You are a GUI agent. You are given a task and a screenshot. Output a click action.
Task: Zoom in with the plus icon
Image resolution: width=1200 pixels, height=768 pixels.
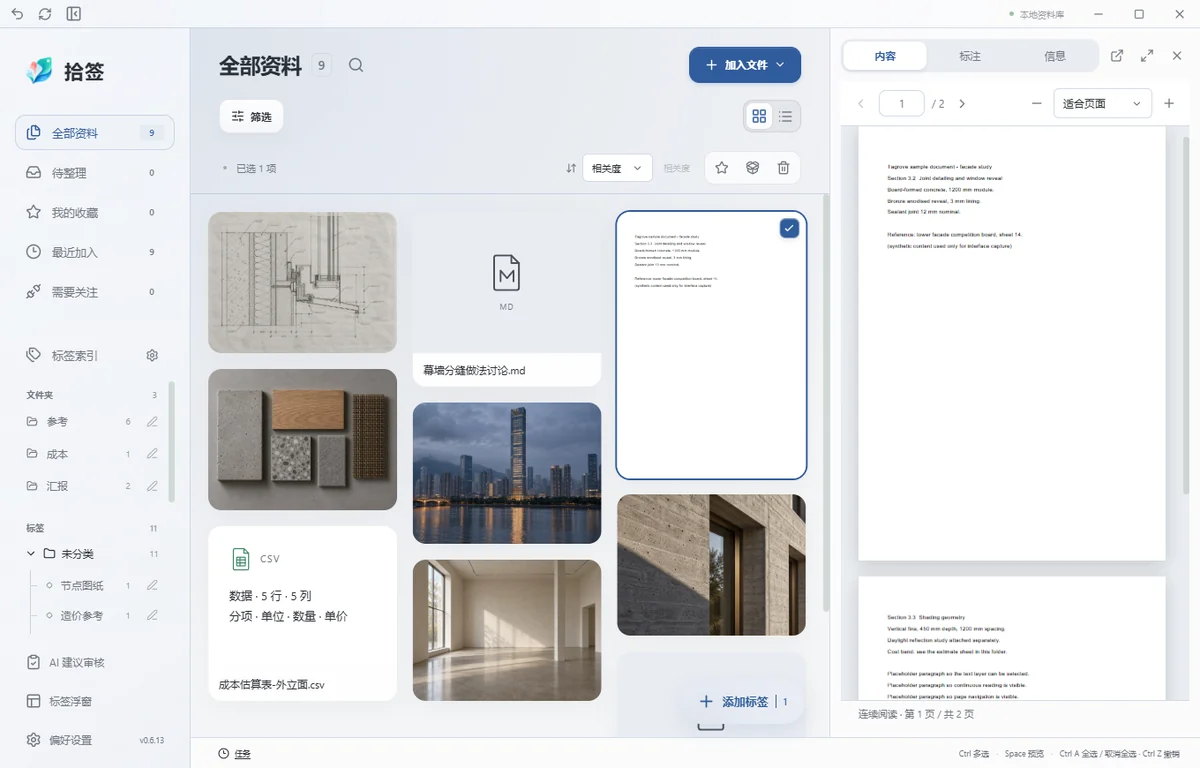1169,103
